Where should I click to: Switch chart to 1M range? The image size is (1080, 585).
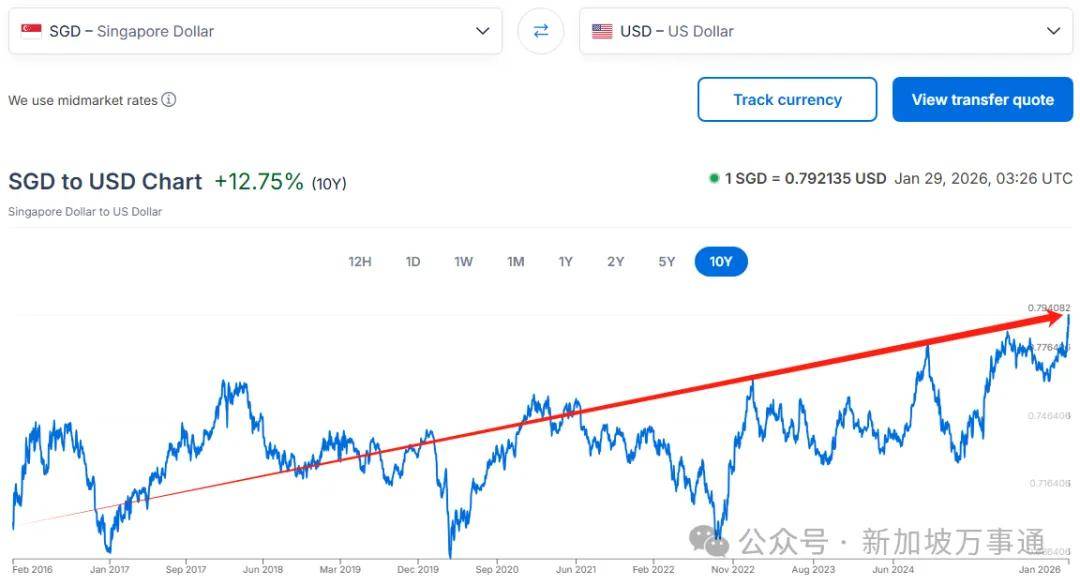point(515,262)
